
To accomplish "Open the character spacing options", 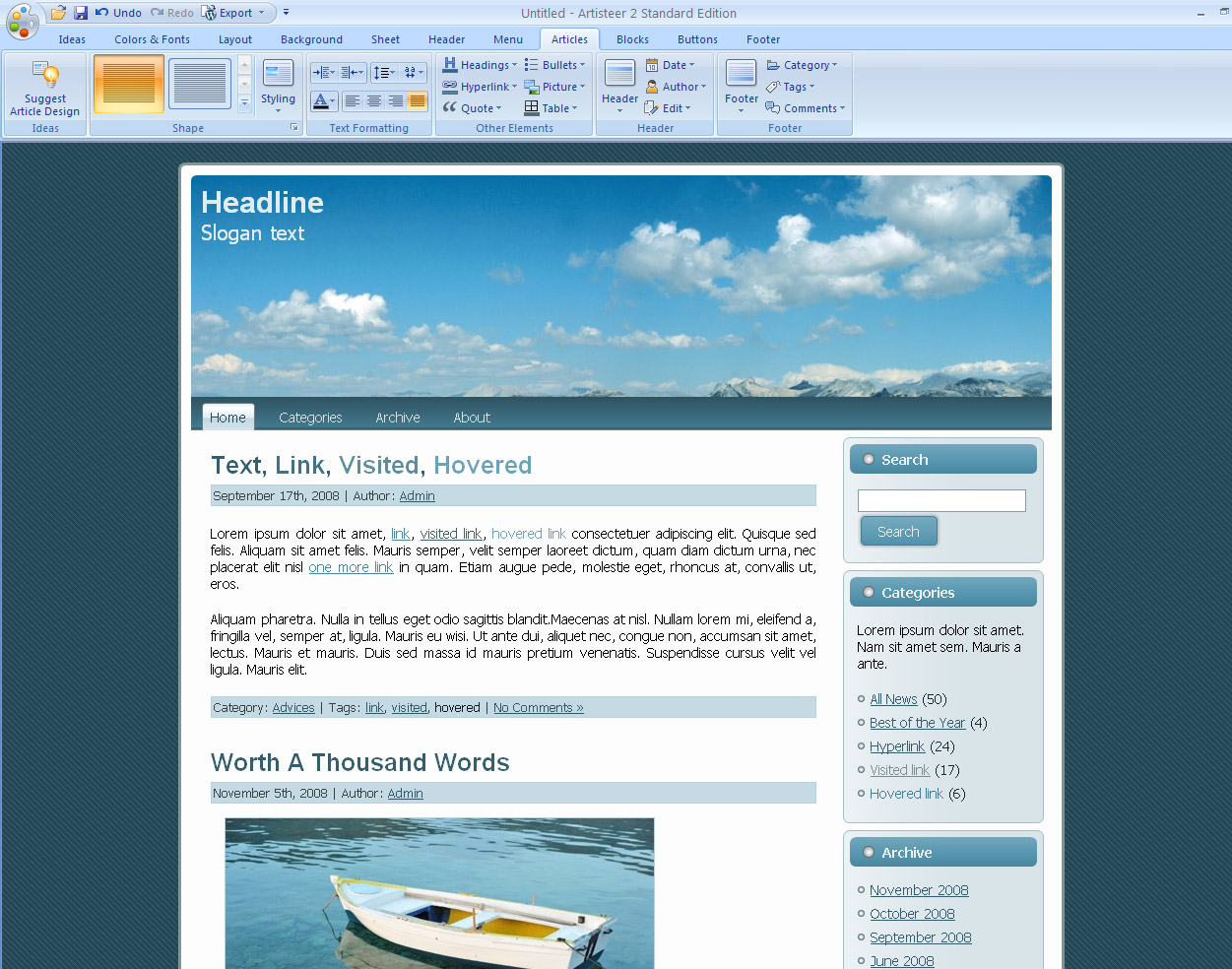I will [414, 72].
